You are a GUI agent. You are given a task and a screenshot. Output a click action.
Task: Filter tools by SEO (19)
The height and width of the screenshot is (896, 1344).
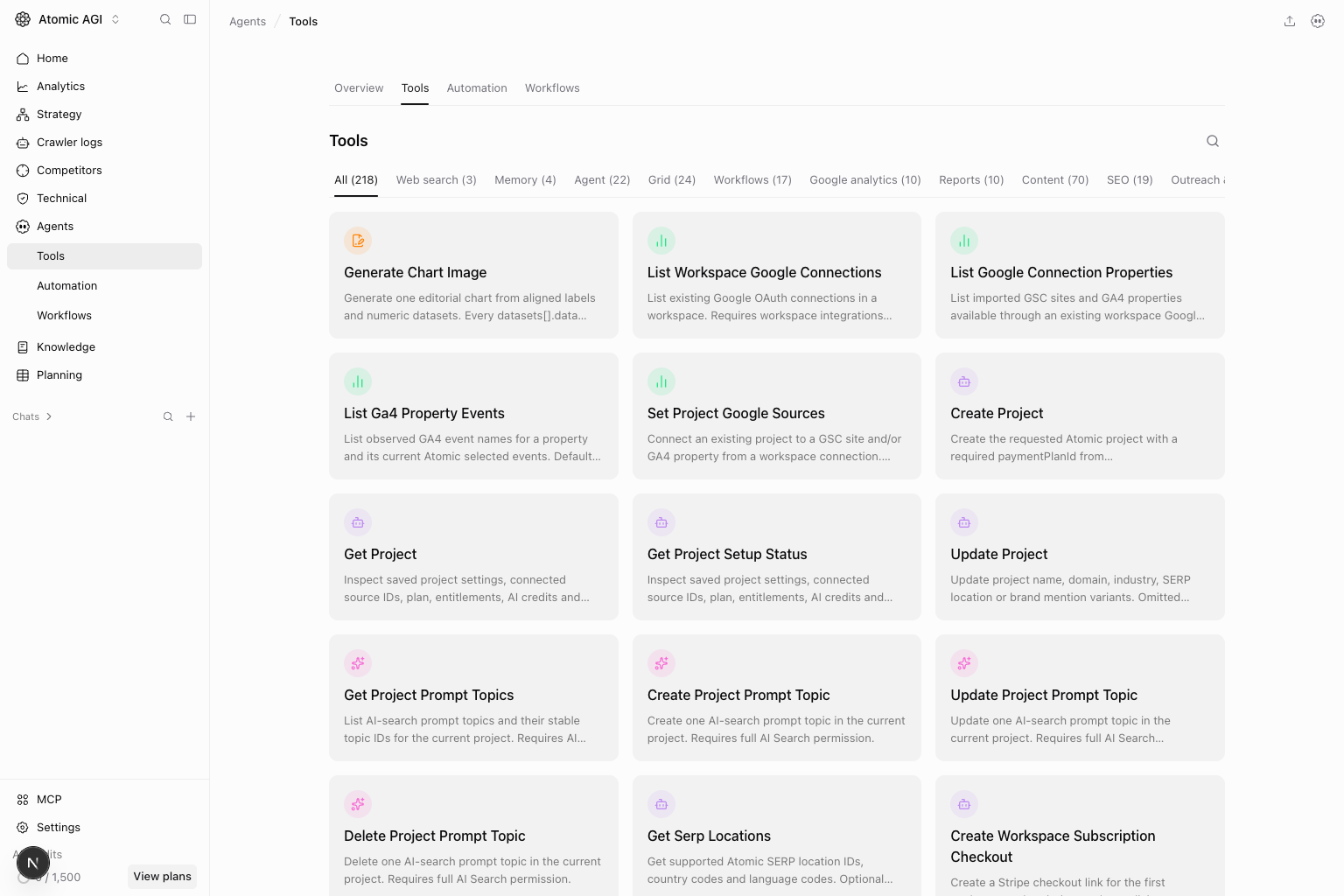coord(1130,180)
